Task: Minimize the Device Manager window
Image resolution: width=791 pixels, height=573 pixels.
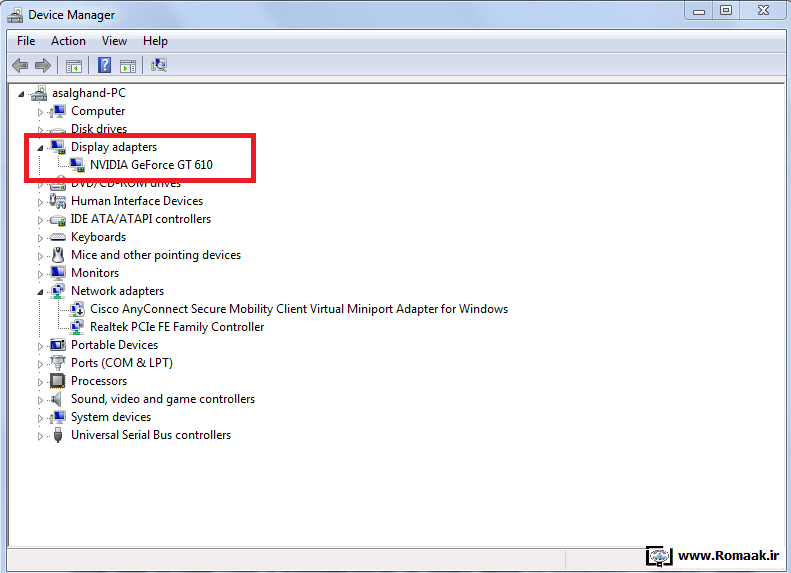Action: click(699, 11)
